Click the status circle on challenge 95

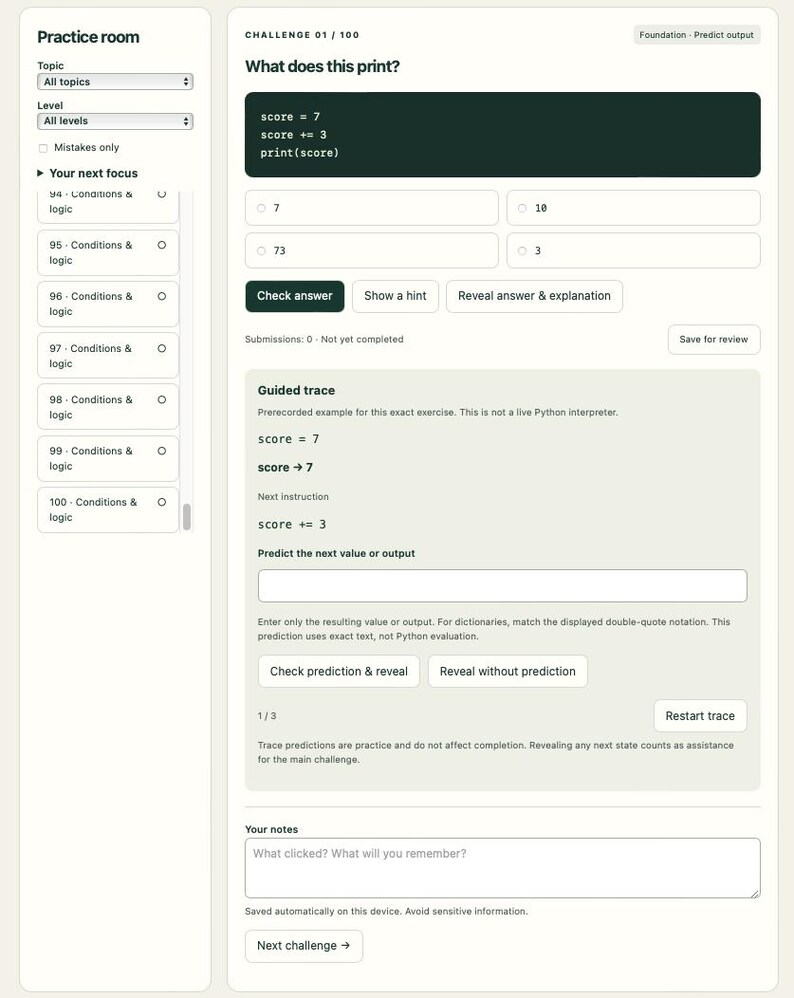click(x=162, y=245)
